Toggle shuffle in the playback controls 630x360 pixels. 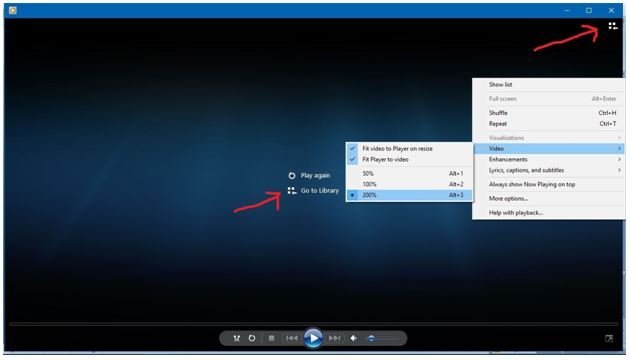pyautogui.click(x=237, y=338)
